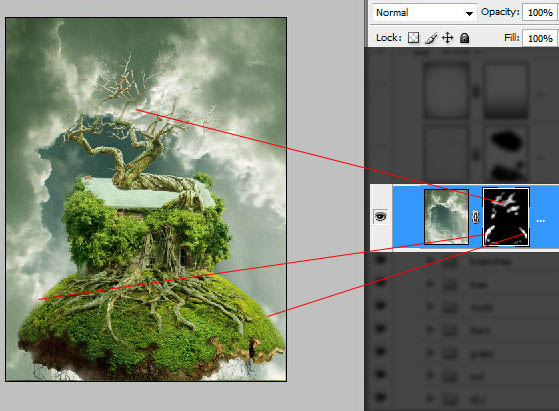Click the lock image pixels brush icon

[x=431, y=38]
